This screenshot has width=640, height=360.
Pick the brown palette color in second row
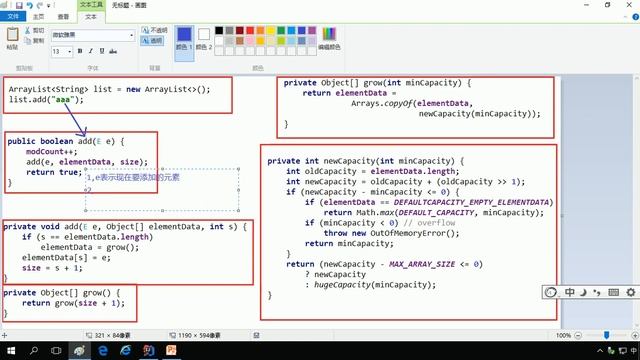click(x=240, y=40)
